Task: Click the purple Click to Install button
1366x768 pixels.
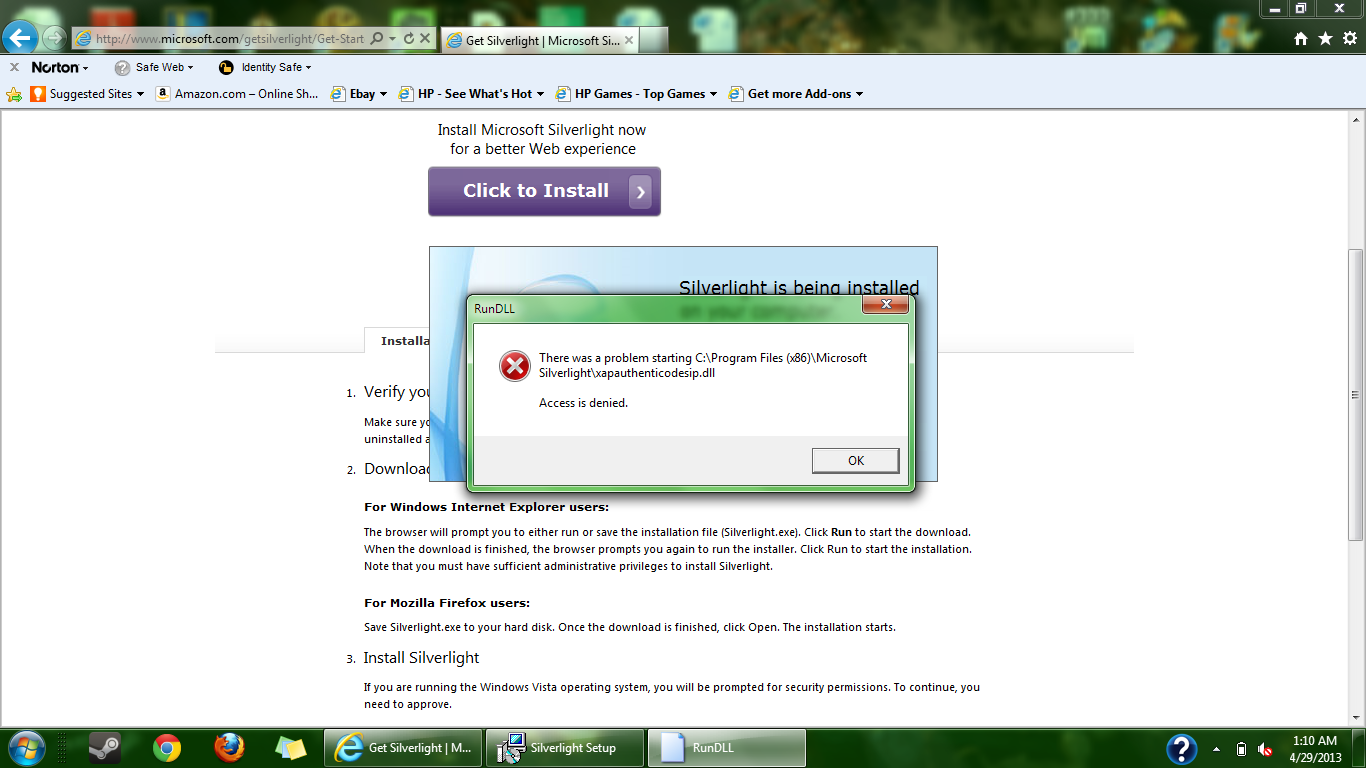Action: click(x=544, y=191)
